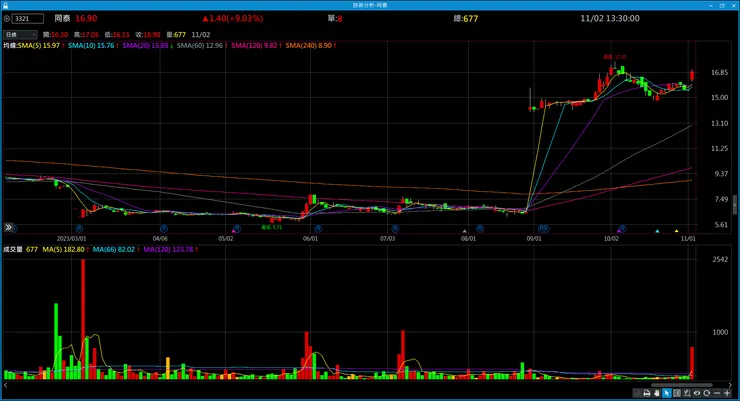Click the 2542 volume axis label
The image size is (740, 401).
click(x=720, y=259)
